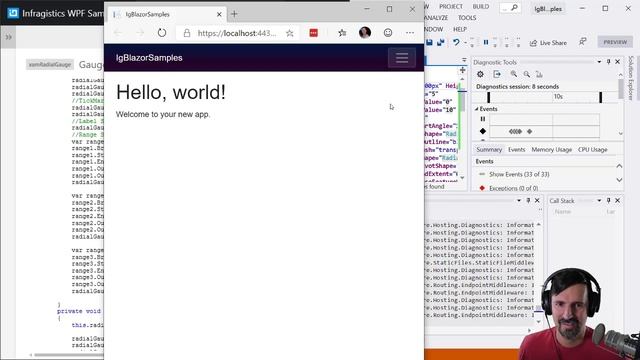640x360 pixels.
Task: Click Exceptions (0 of 0) link
Action: tap(513, 188)
